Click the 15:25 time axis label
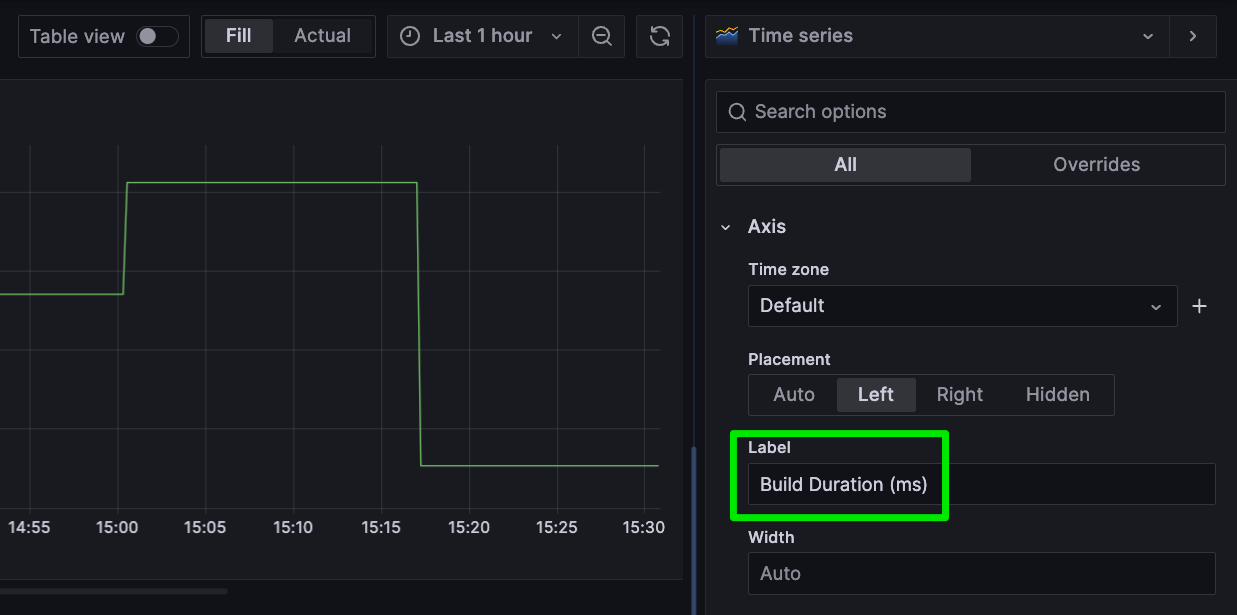This screenshot has height=615, width=1237. click(x=556, y=527)
